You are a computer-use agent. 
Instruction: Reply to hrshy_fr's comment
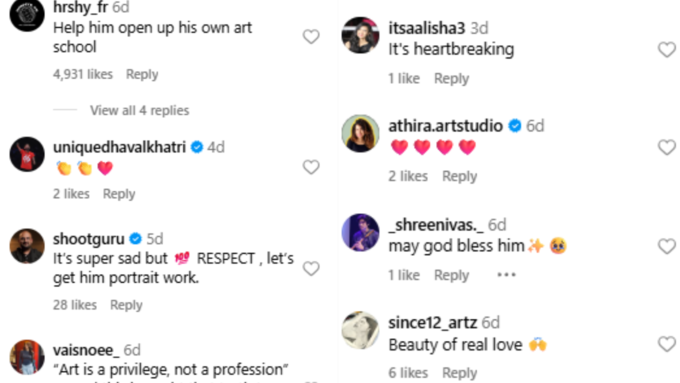pos(142,74)
